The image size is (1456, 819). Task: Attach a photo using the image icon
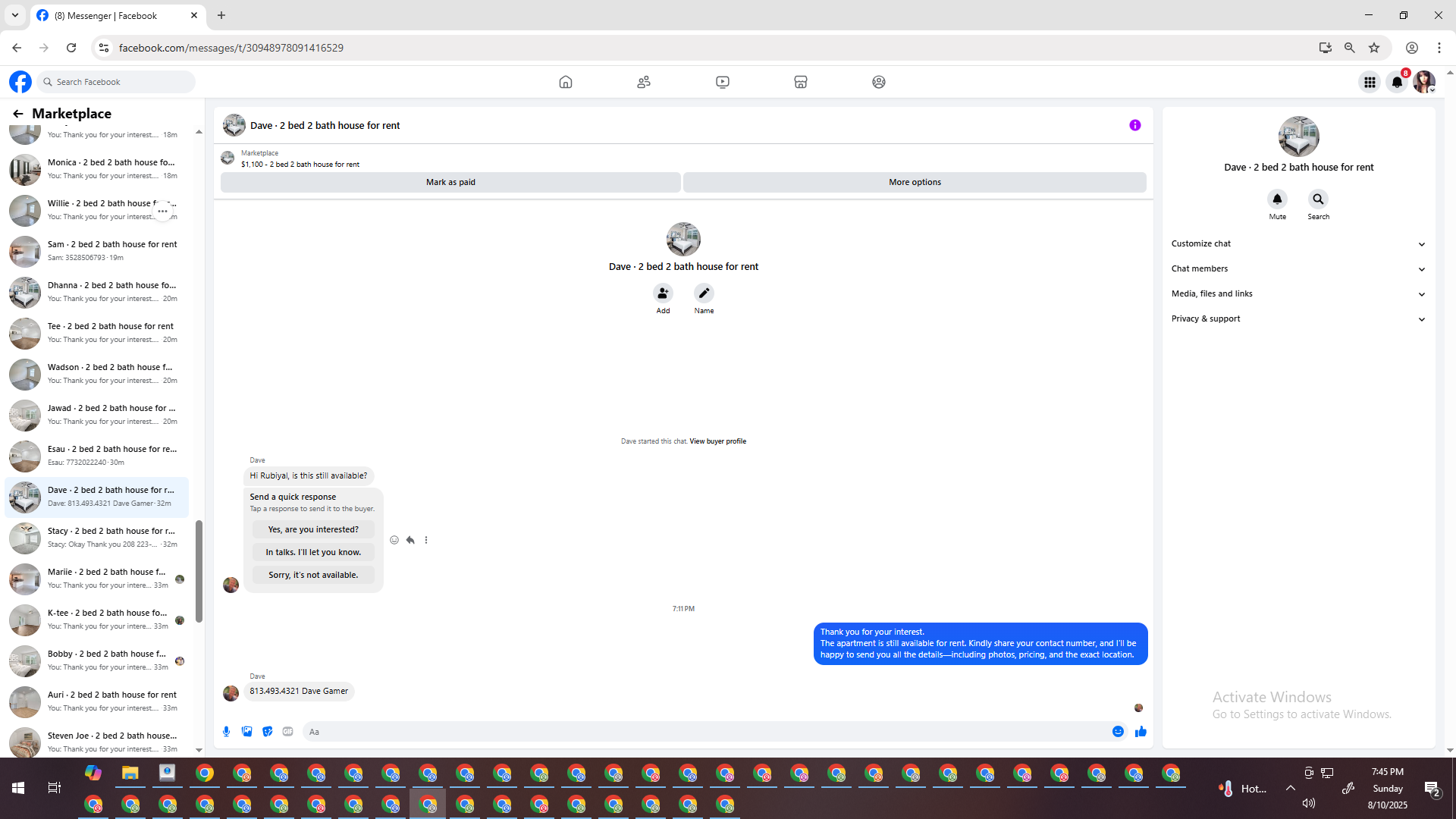246,732
